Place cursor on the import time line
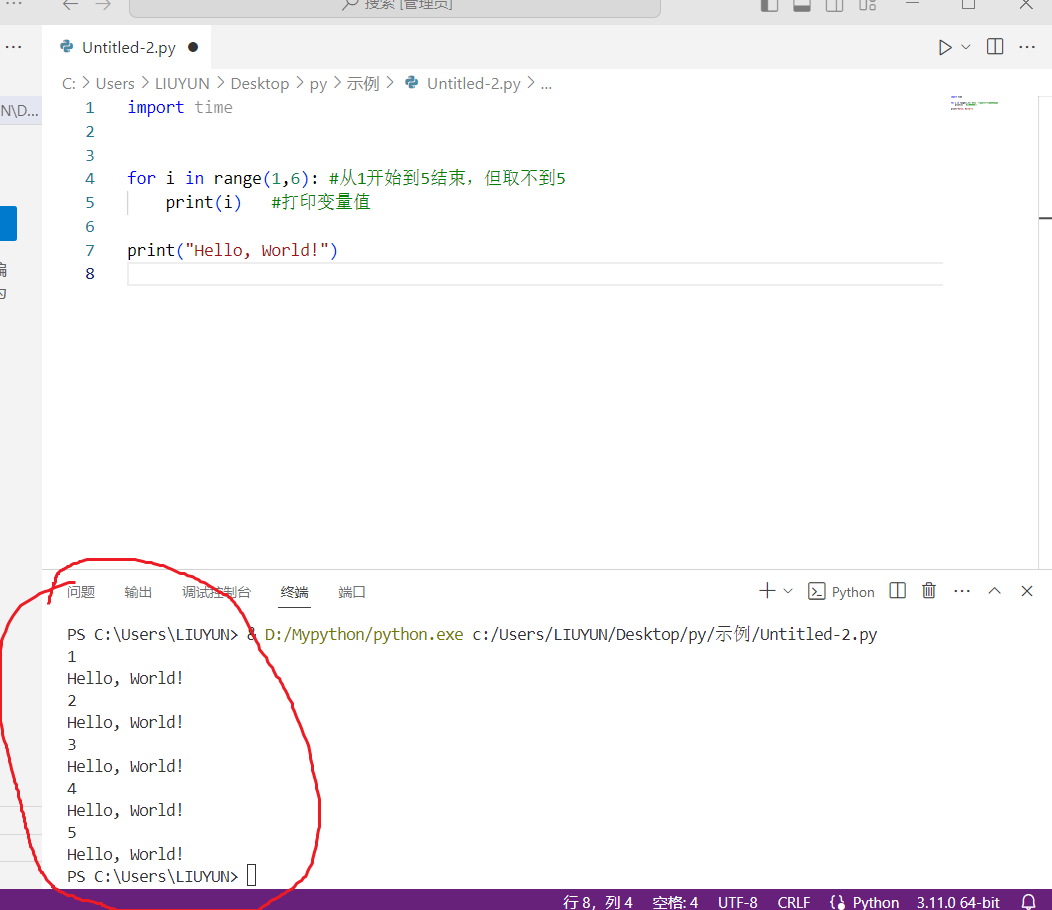The image size is (1052, 910). click(x=180, y=107)
